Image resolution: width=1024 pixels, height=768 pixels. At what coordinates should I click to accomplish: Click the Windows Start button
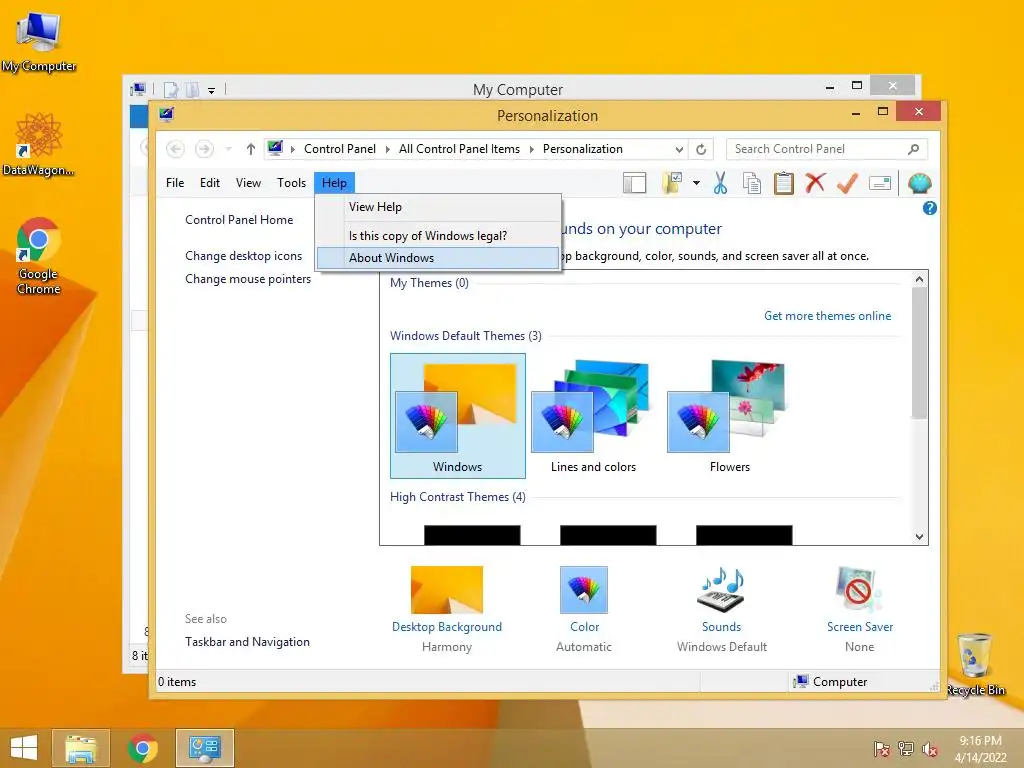tap(24, 748)
